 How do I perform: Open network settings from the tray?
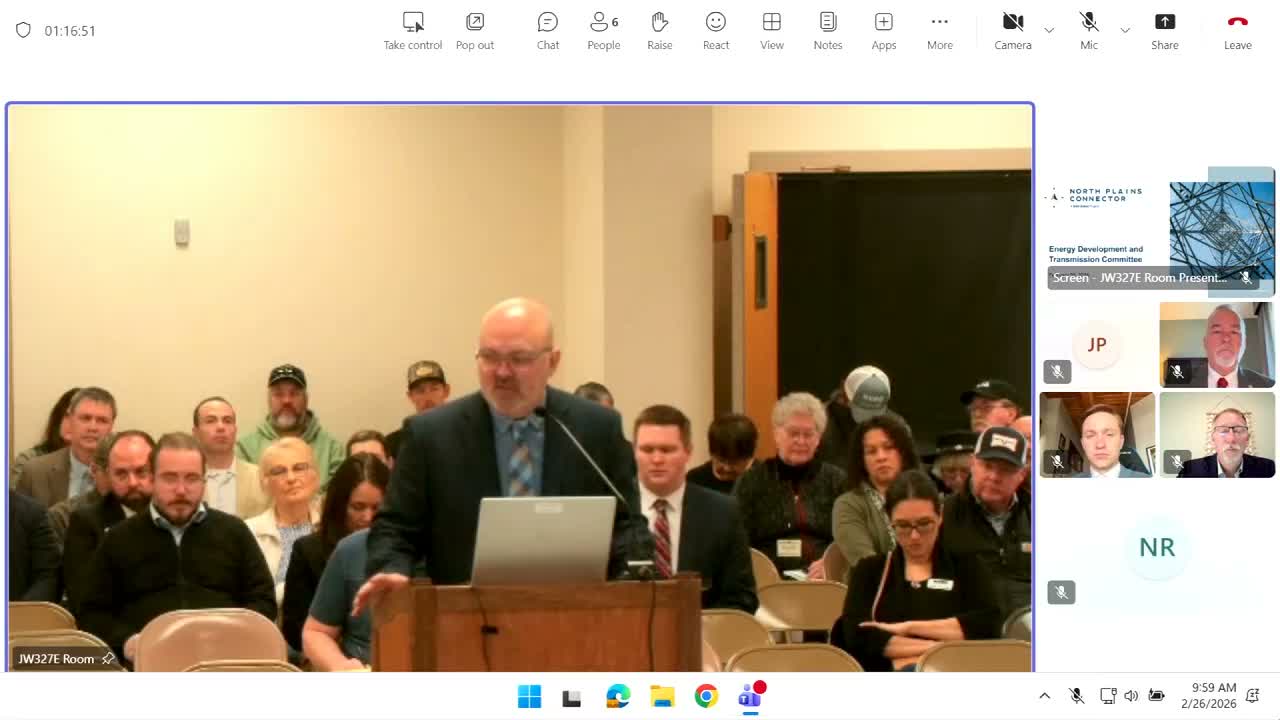pos(1108,696)
